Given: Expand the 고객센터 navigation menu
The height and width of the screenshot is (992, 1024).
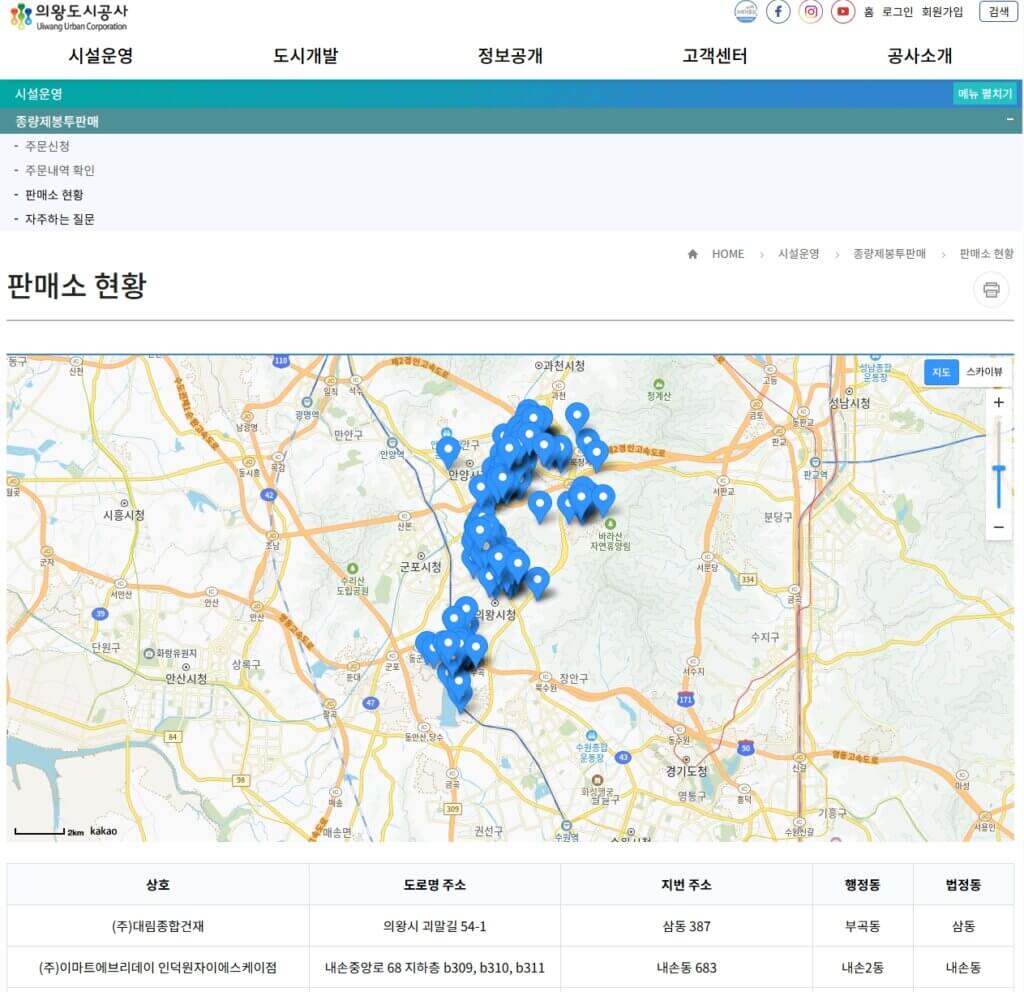Looking at the screenshot, I should (x=712, y=57).
